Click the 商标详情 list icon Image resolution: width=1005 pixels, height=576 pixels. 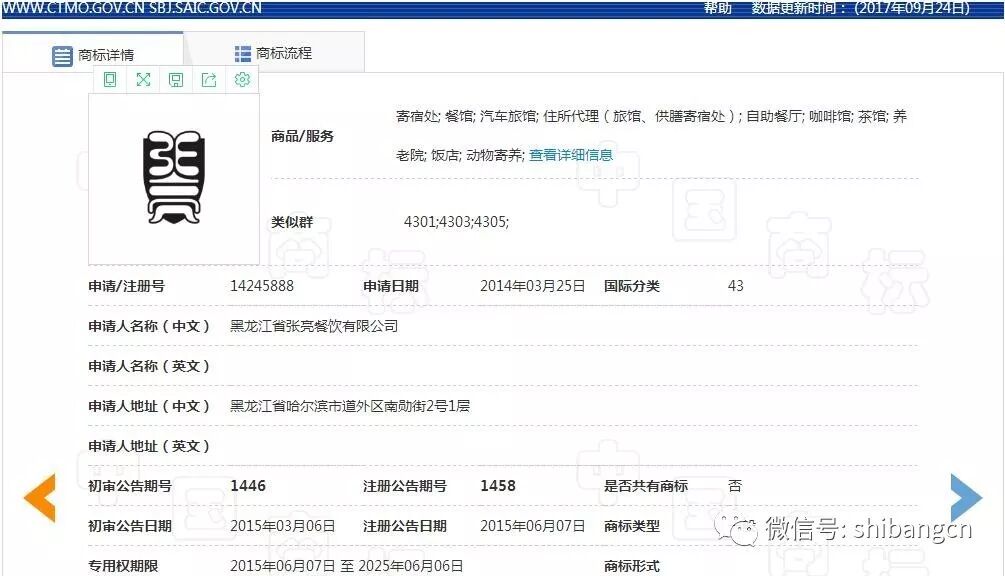pyautogui.click(x=62, y=56)
